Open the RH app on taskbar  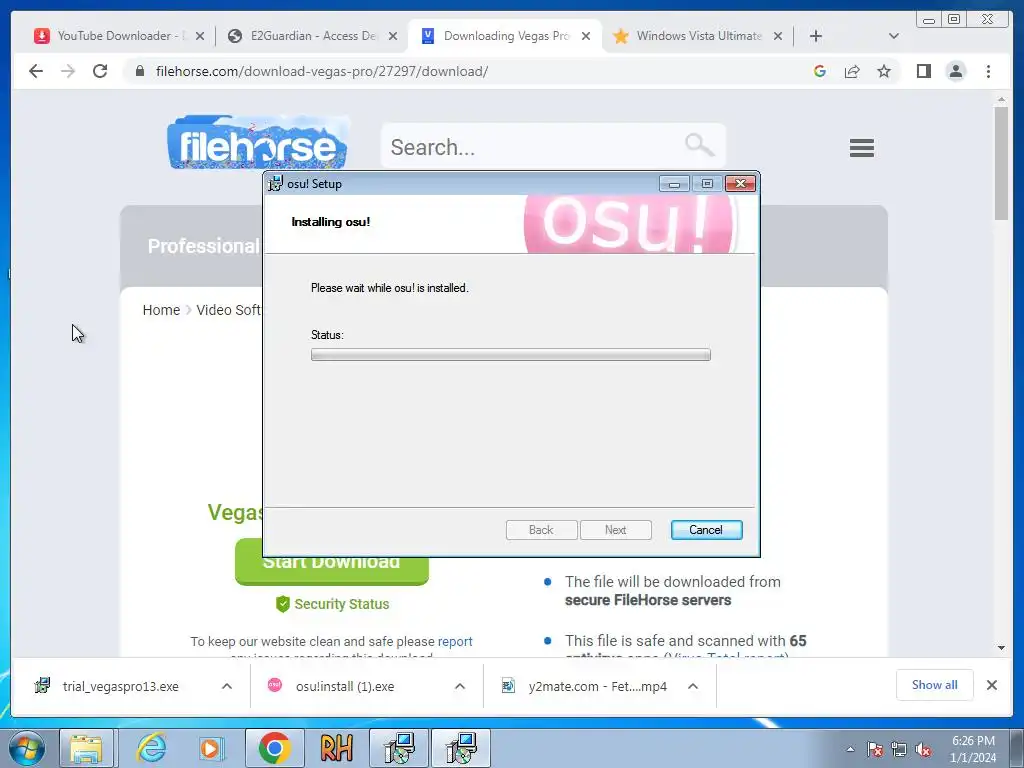click(x=336, y=748)
